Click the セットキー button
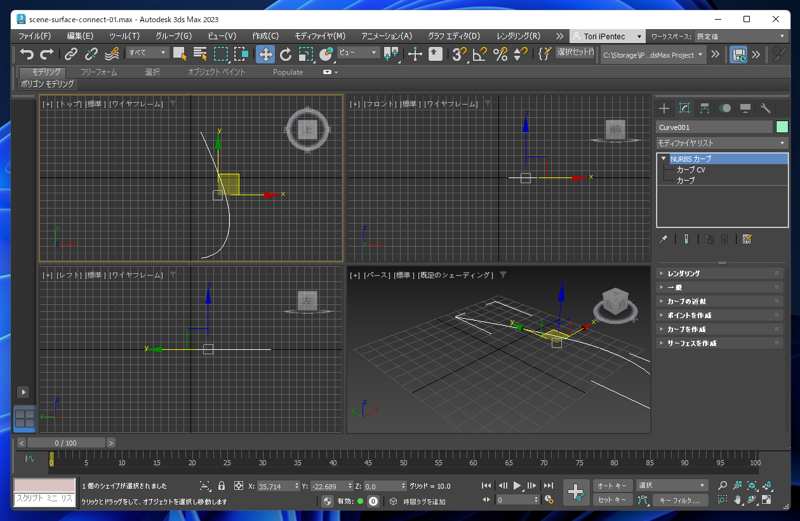Viewport: 800px width, 521px height. point(612,500)
